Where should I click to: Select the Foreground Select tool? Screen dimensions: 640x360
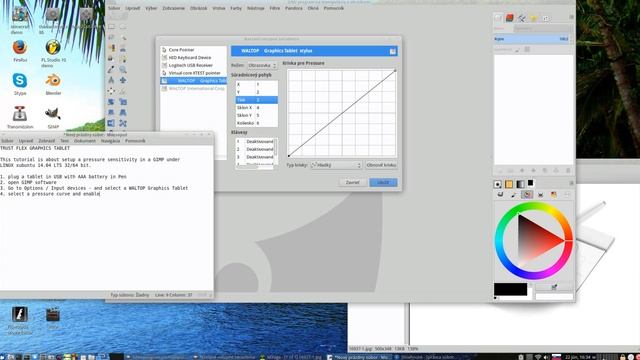[x=111, y=59]
